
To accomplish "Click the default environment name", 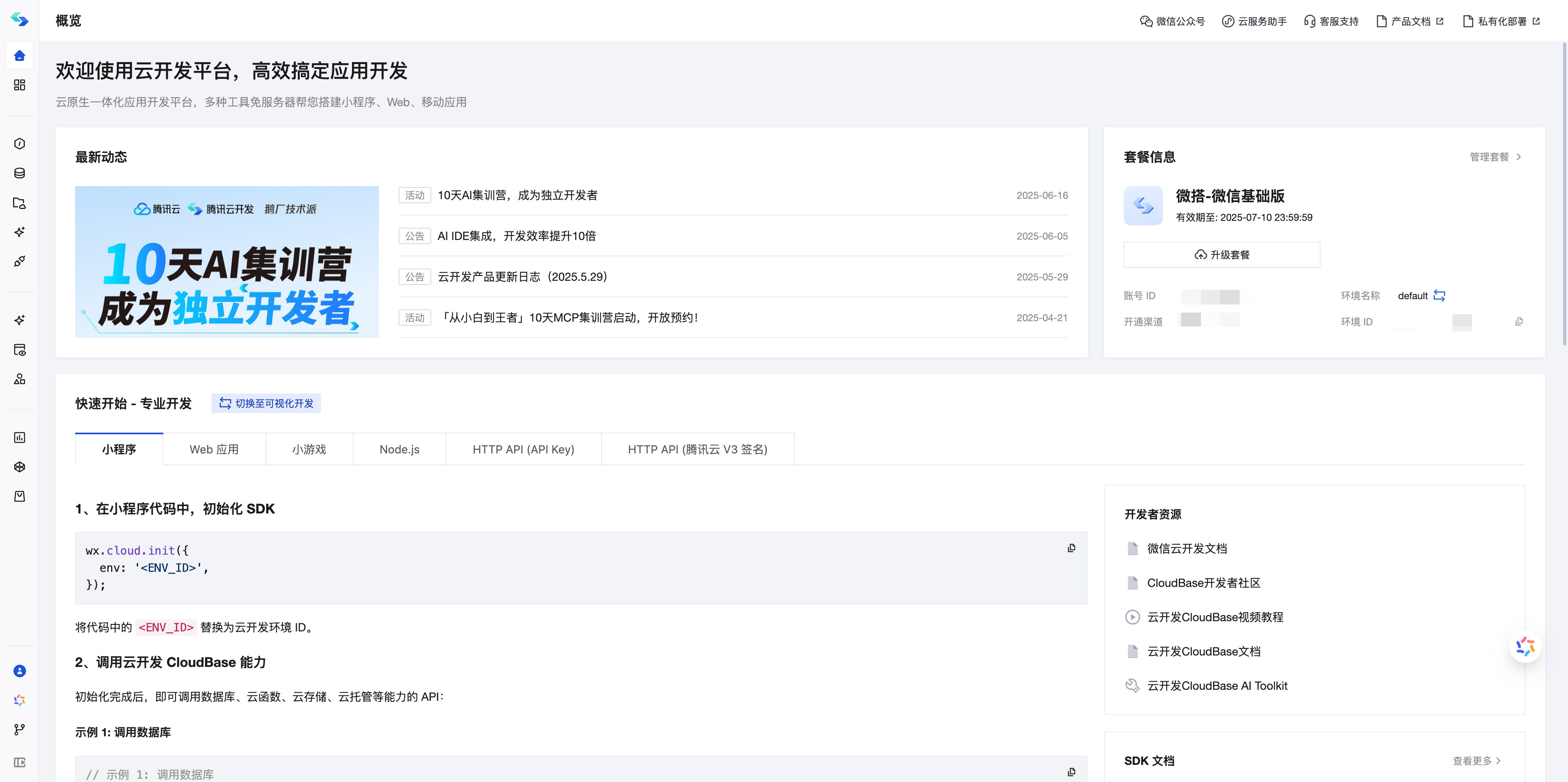I will click(1412, 296).
